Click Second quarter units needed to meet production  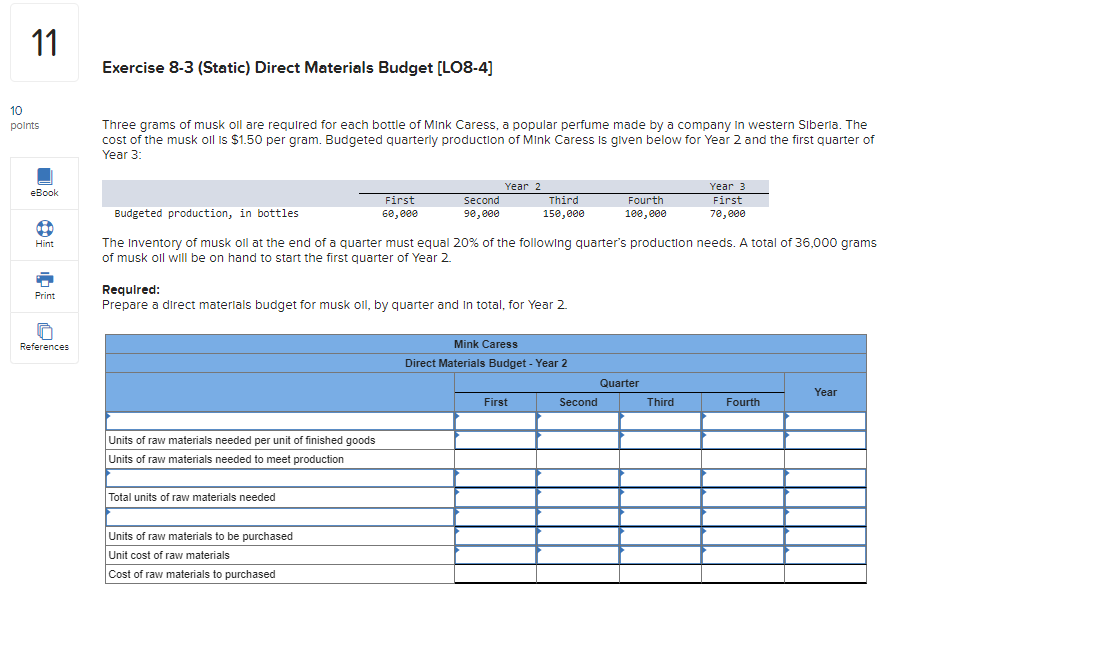pos(577,459)
